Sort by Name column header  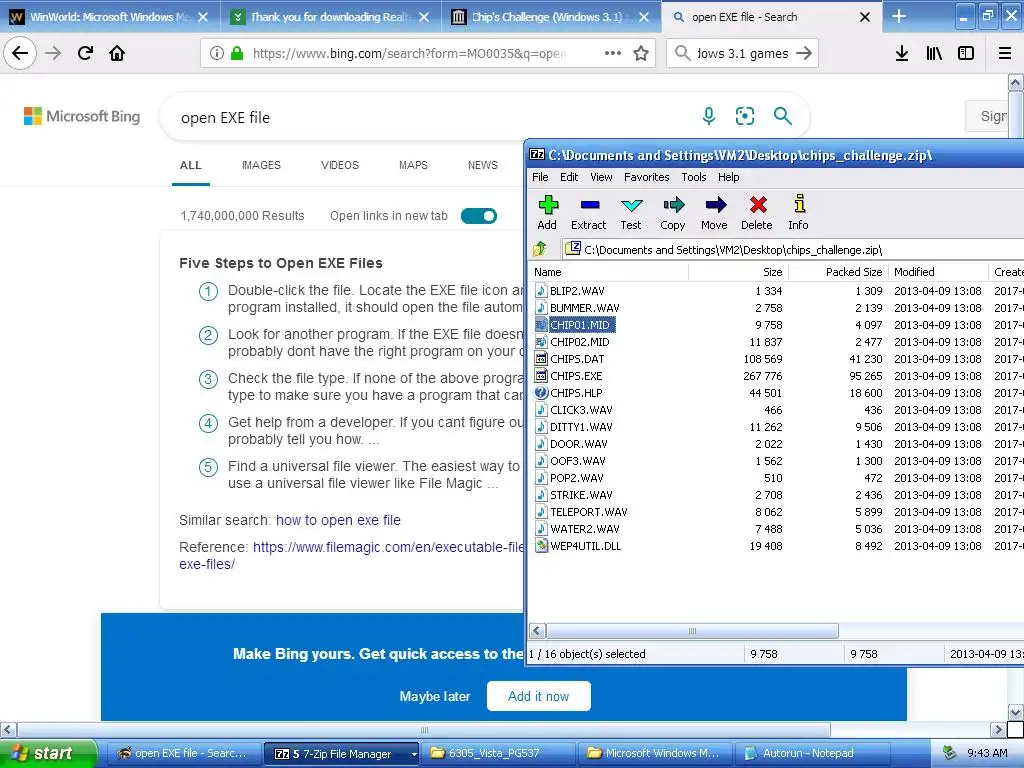[x=609, y=272]
